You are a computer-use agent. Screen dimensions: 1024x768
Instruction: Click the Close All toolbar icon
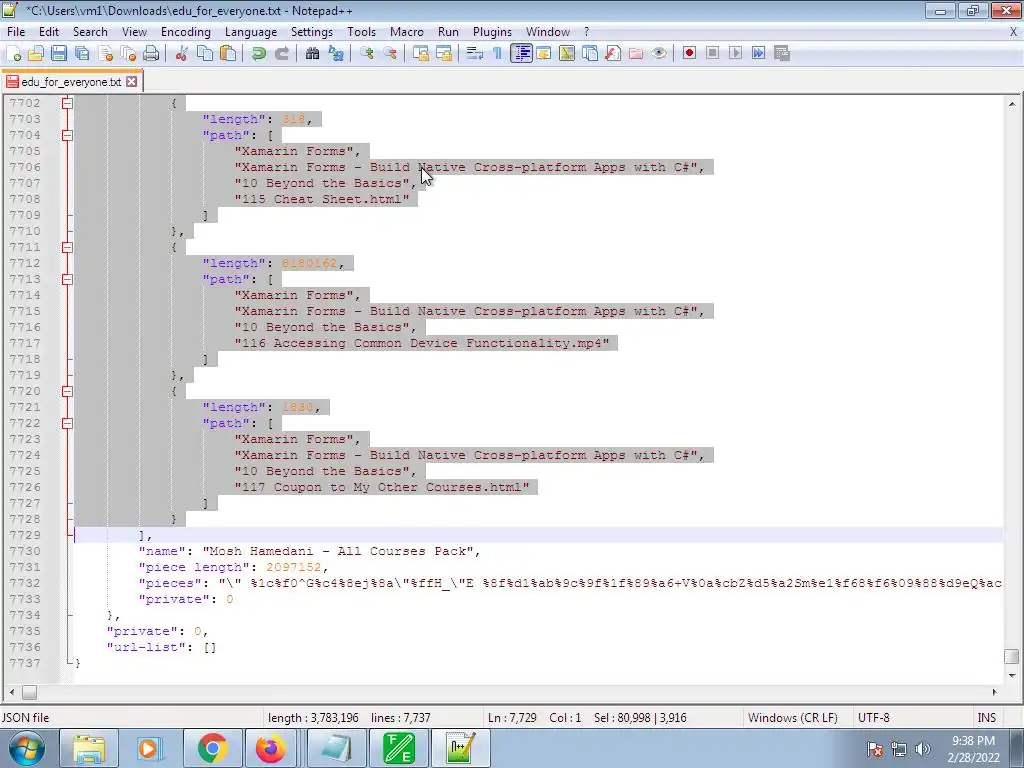coord(128,54)
